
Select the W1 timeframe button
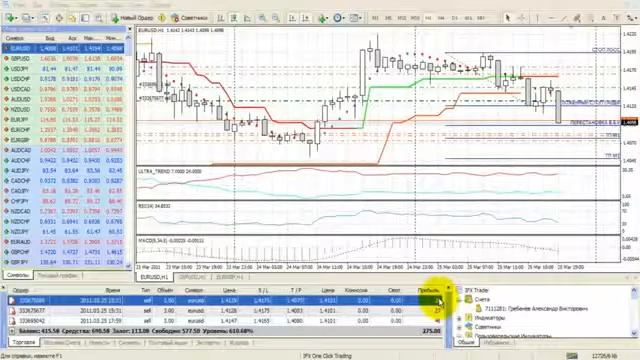coord(468,18)
